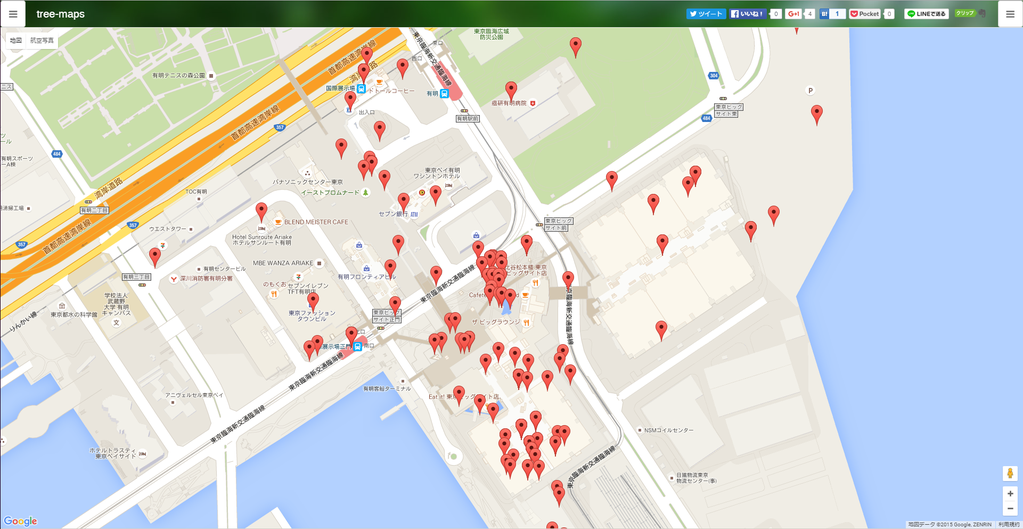
Task: Select the Street View pegman icon
Action: [x=1010, y=473]
